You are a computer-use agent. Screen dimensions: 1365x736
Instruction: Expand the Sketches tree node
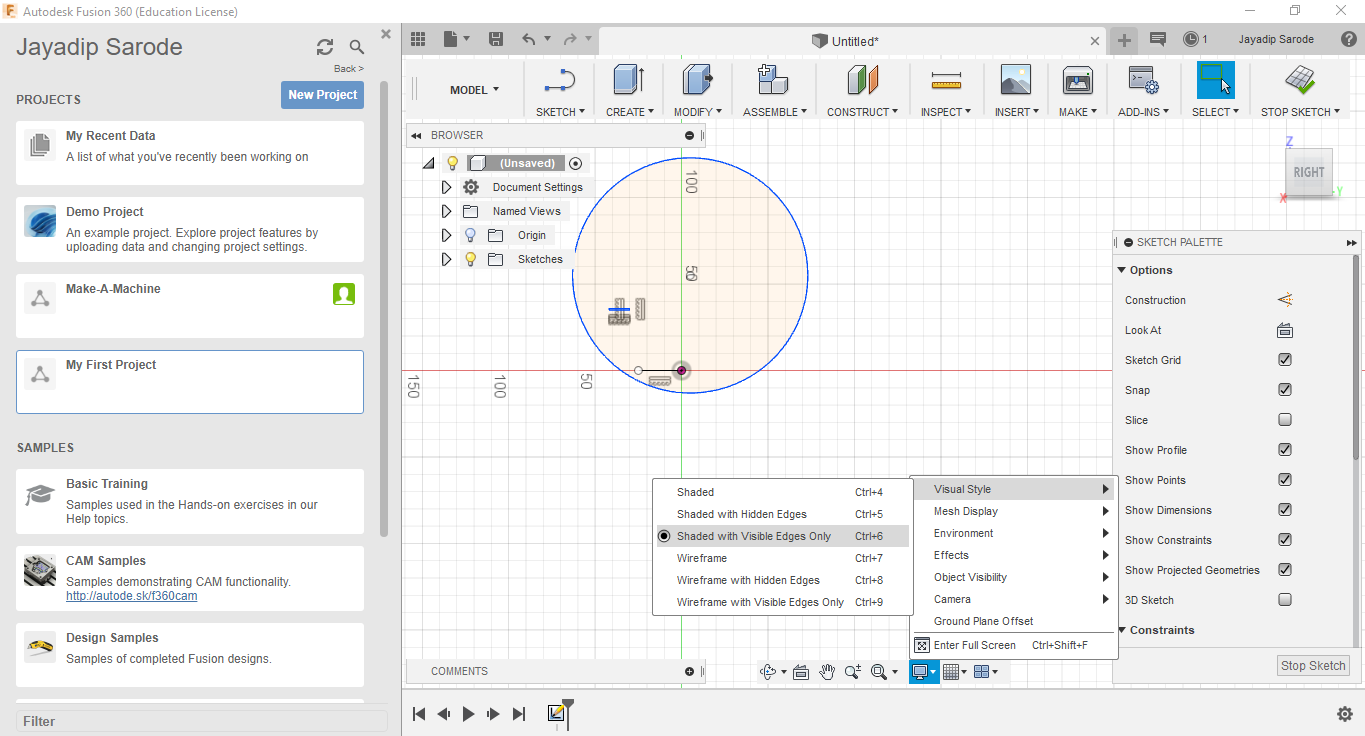pyautogui.click(x=446, y=259)
